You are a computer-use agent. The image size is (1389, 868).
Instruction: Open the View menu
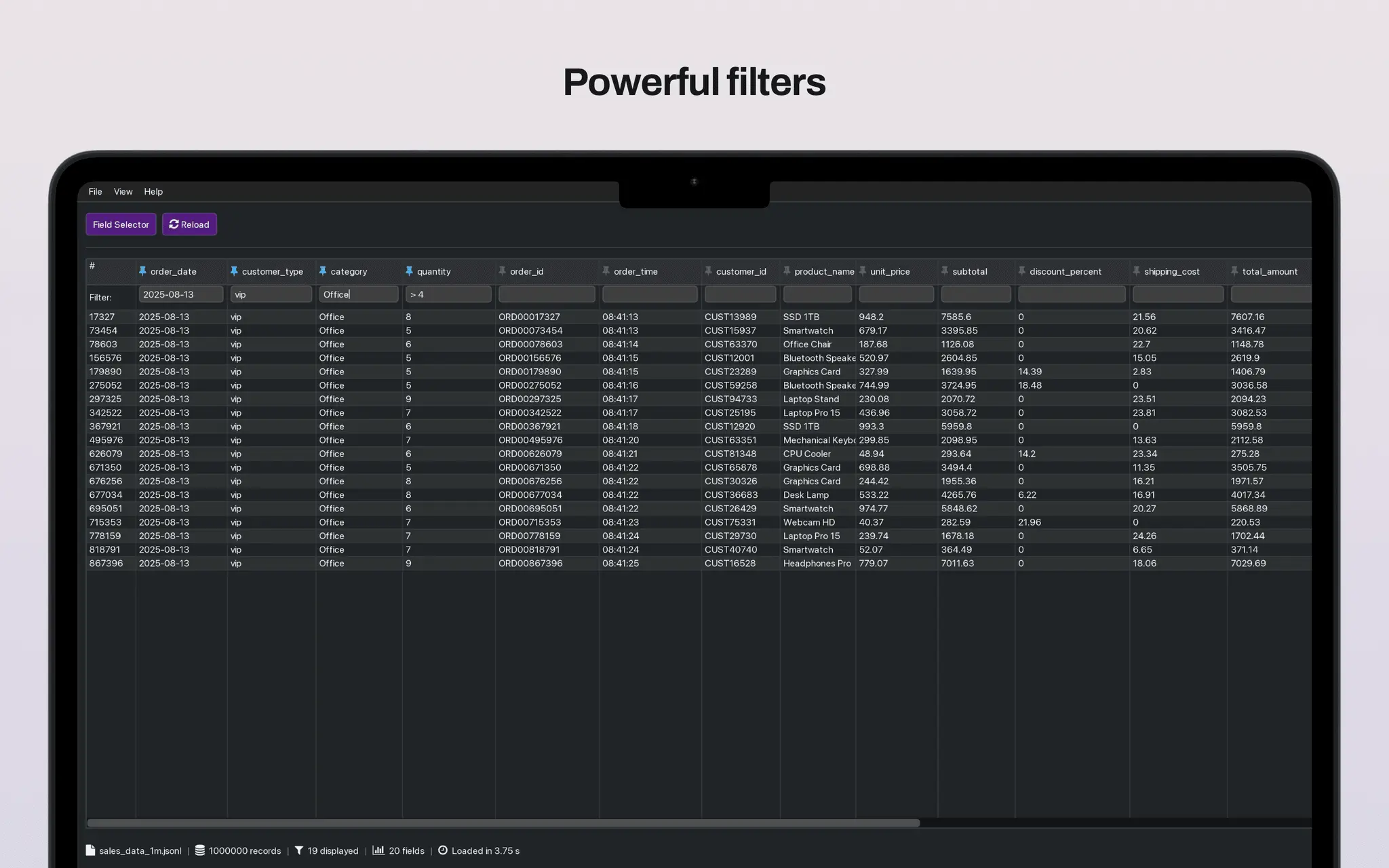[x=123, y=192]
